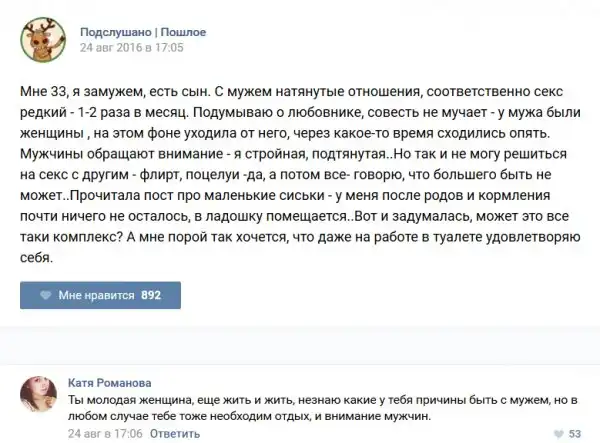Click the comment's 53 likes count
The image size is (600, 443).
tap(575, 433)
